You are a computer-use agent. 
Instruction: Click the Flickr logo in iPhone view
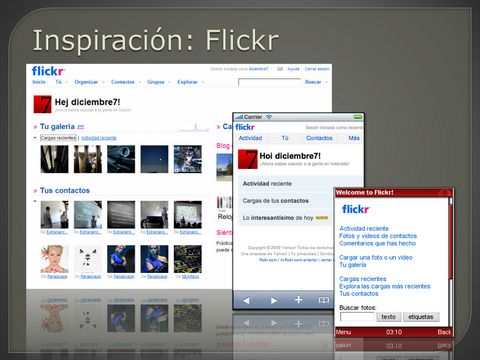pyautogui.click(x=245, y=127)
